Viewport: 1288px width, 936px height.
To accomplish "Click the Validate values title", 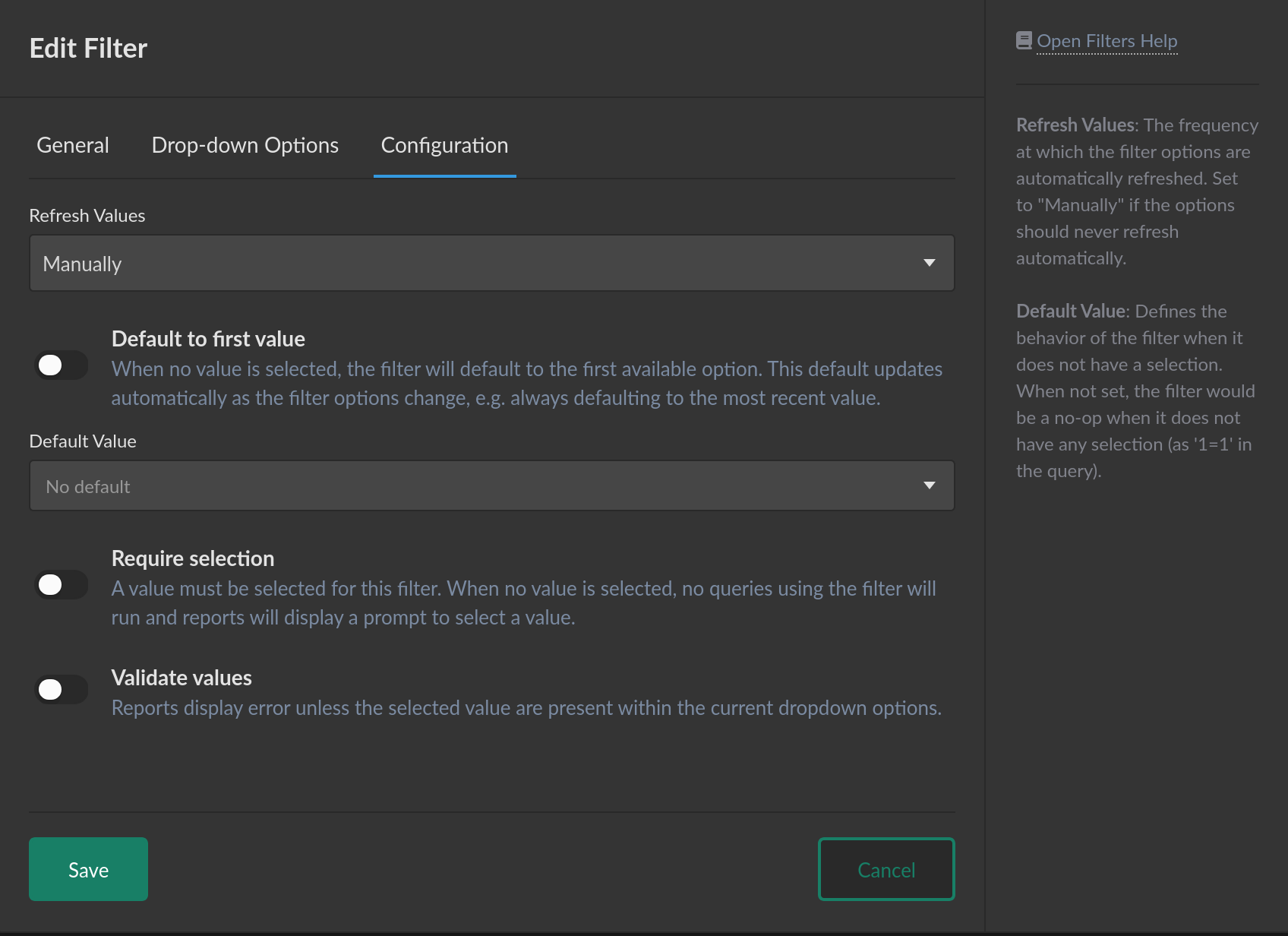I will coord(182,678).
